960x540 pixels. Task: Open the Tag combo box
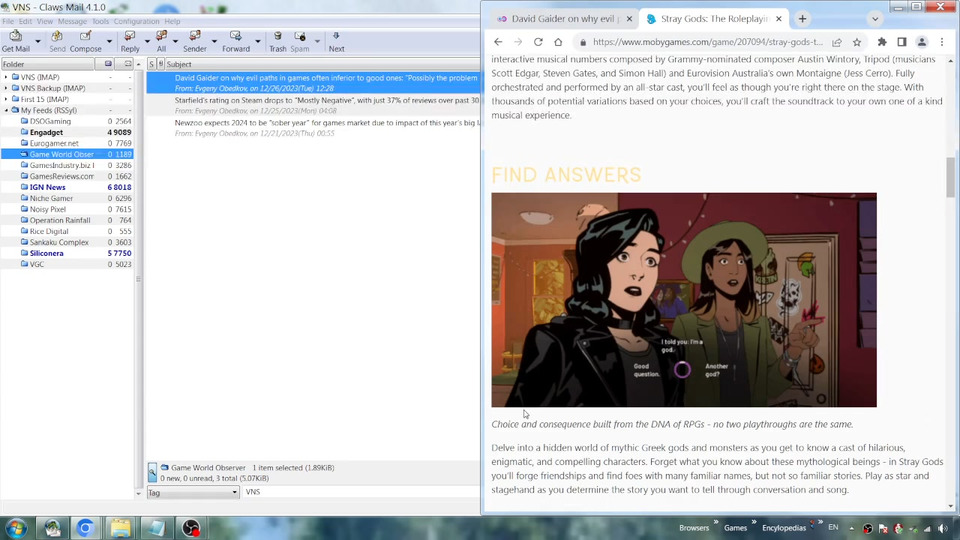click(x=192, y=492)
